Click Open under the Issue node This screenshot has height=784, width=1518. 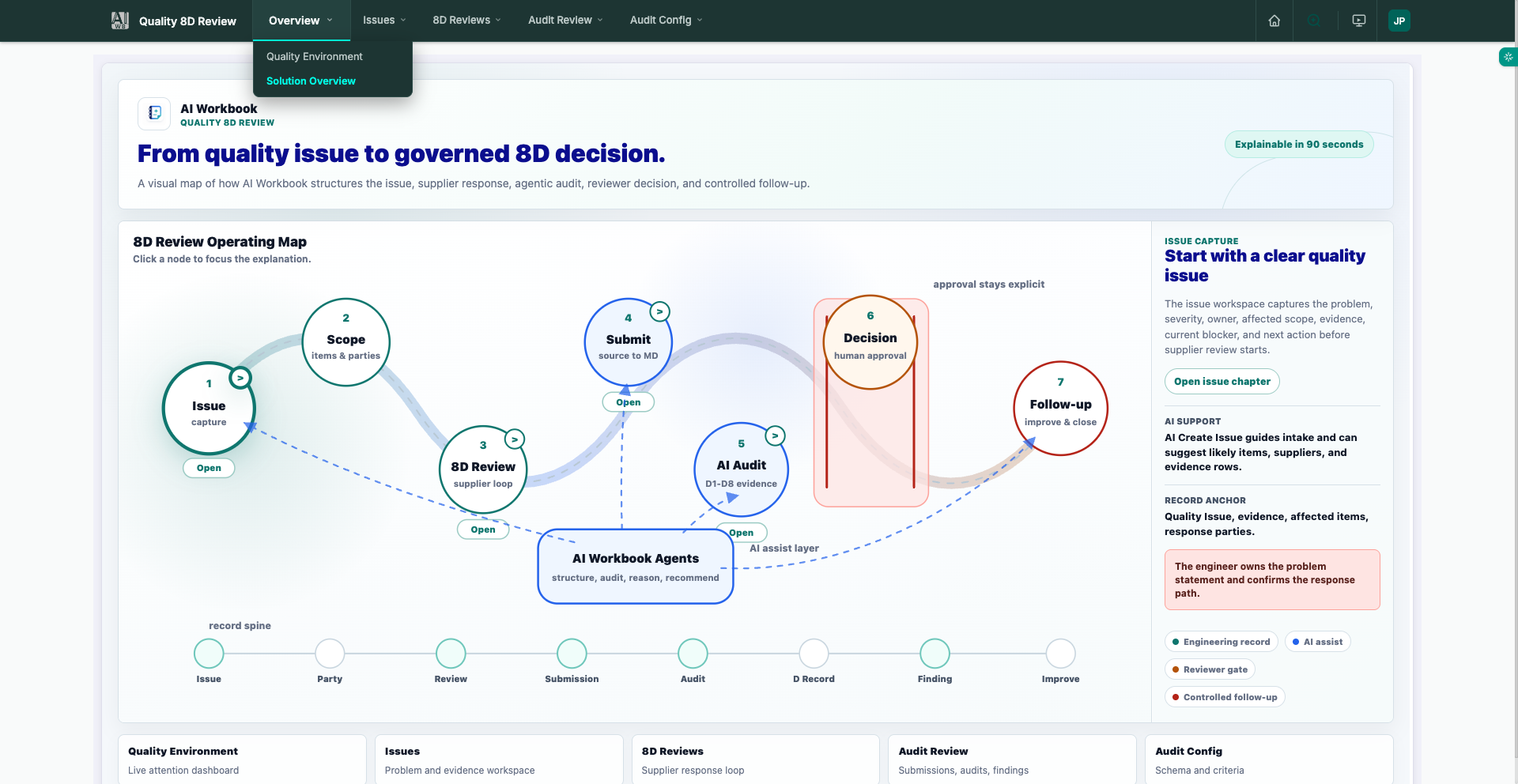pyautogui.click(x=209, y=468)
